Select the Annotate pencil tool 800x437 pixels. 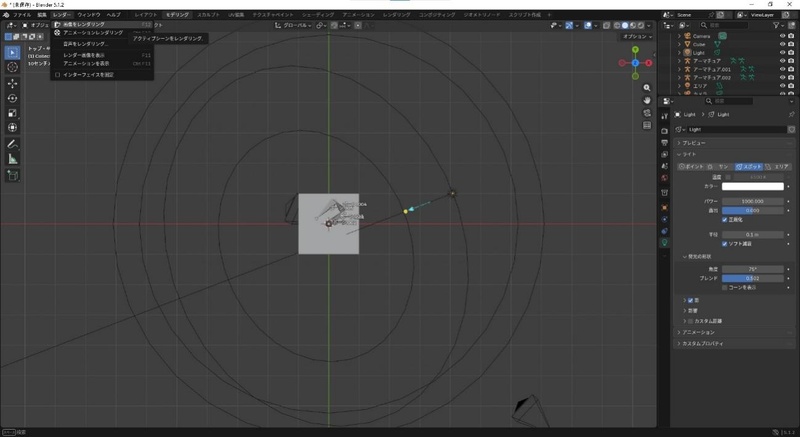12,144
